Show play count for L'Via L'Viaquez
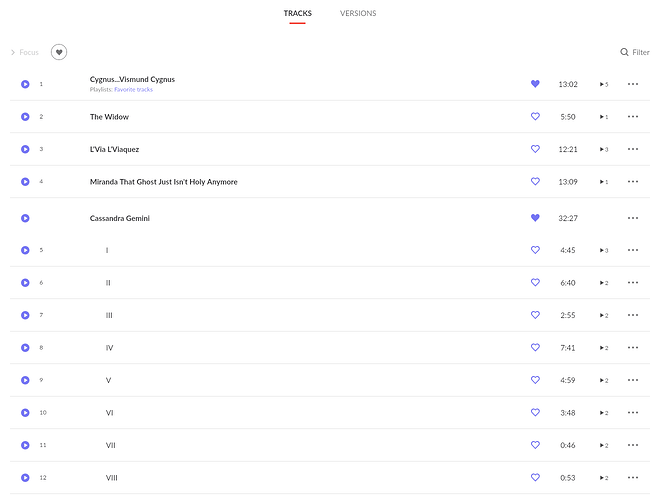 (x=604, y=150)
